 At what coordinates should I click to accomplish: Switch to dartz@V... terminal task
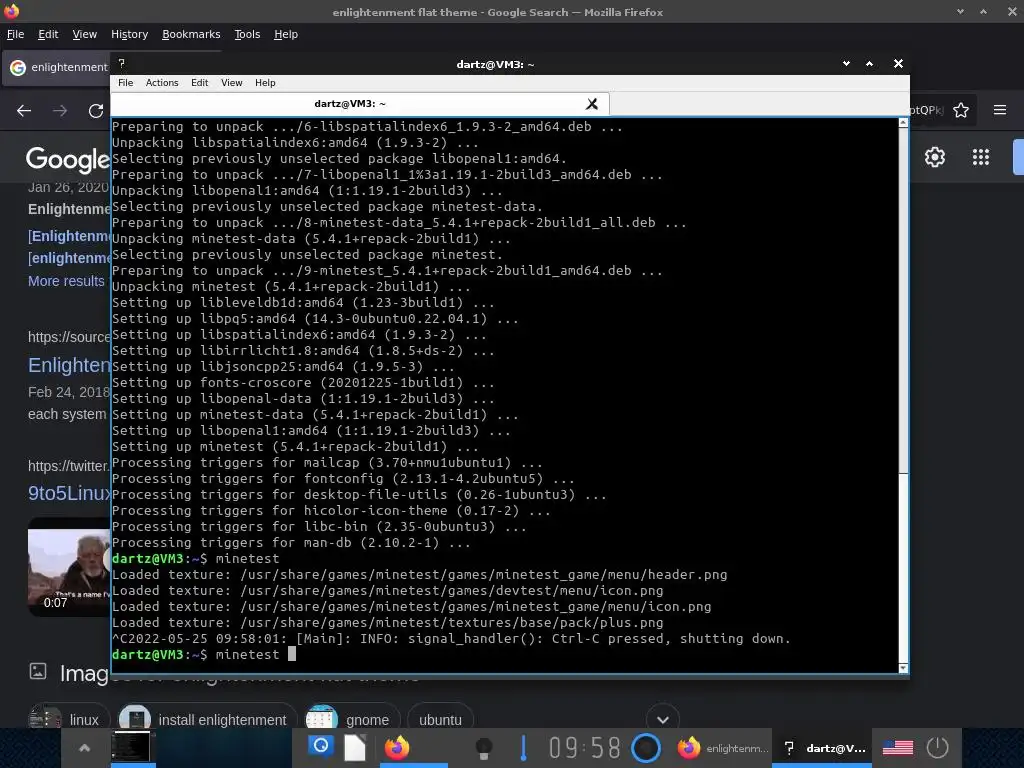[x=824, y=748]
